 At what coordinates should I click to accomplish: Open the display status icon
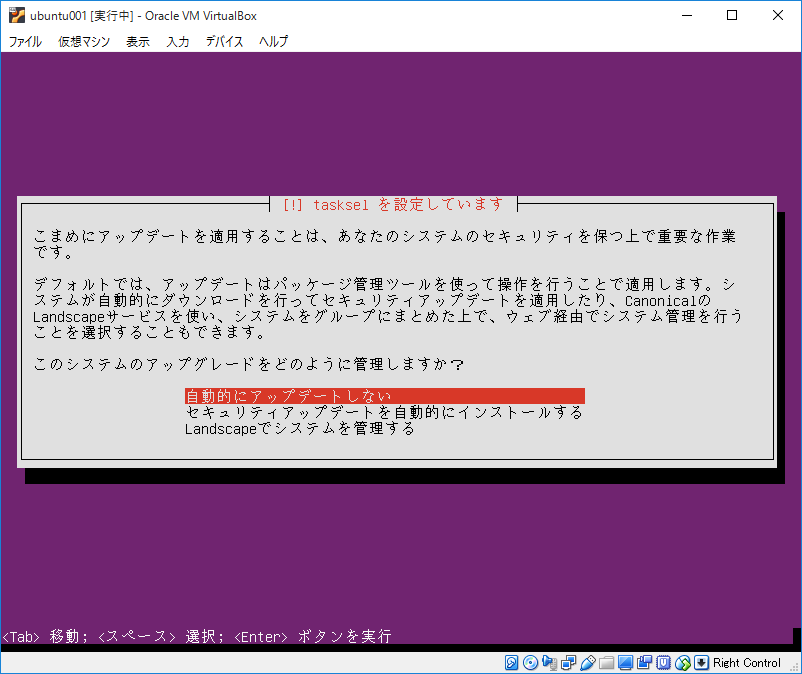tap(624, 662)
